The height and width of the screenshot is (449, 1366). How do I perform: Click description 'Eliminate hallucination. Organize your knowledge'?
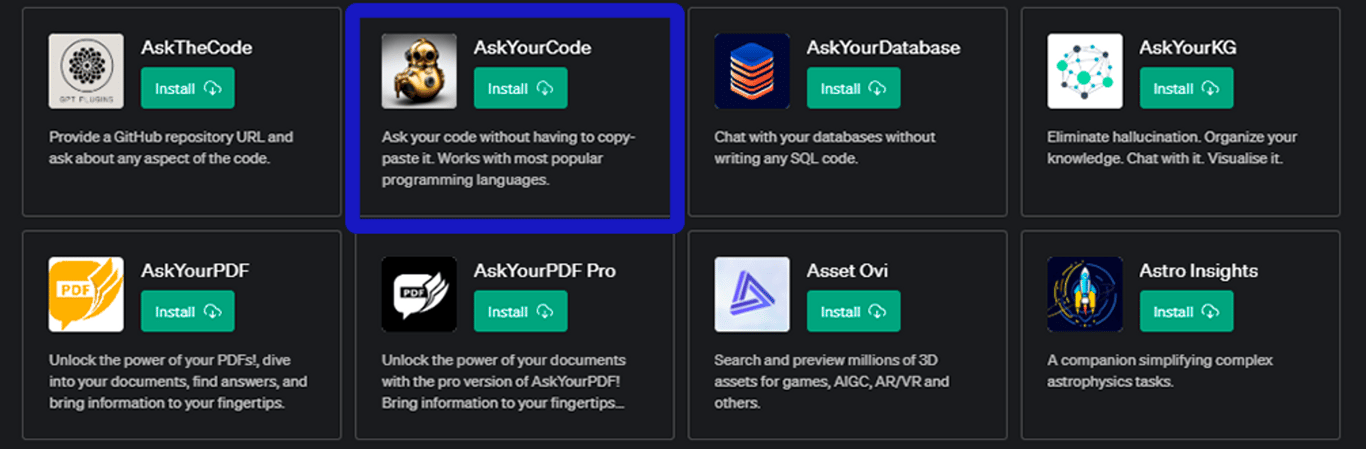point(1172,147)
